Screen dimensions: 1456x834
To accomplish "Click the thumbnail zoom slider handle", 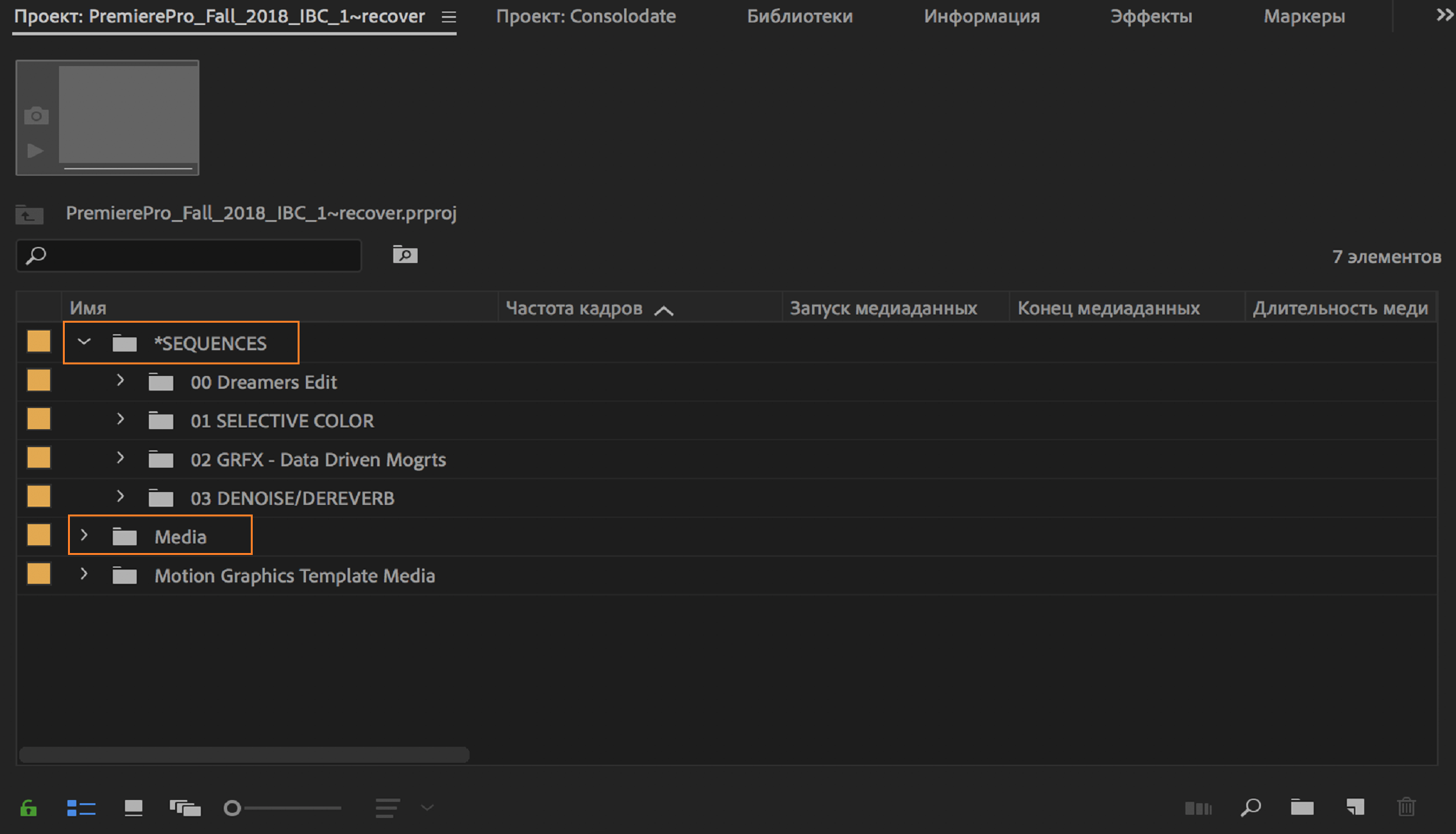I will point(232,808).
